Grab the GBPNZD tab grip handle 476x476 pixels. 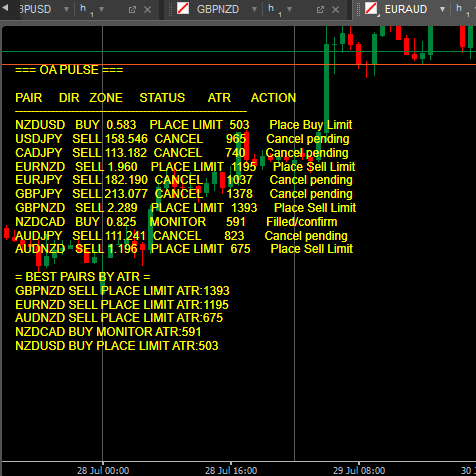[x=171, y=10]
